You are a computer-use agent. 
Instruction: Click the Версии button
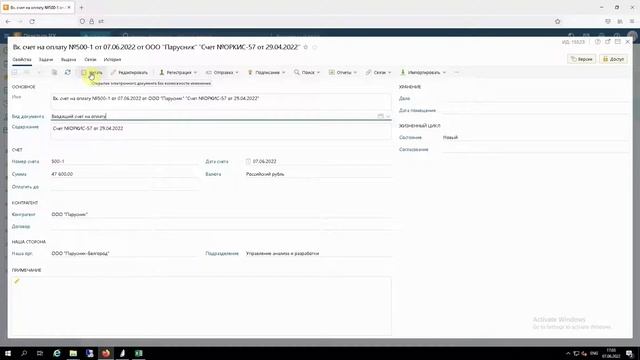[x=582, y=59]
